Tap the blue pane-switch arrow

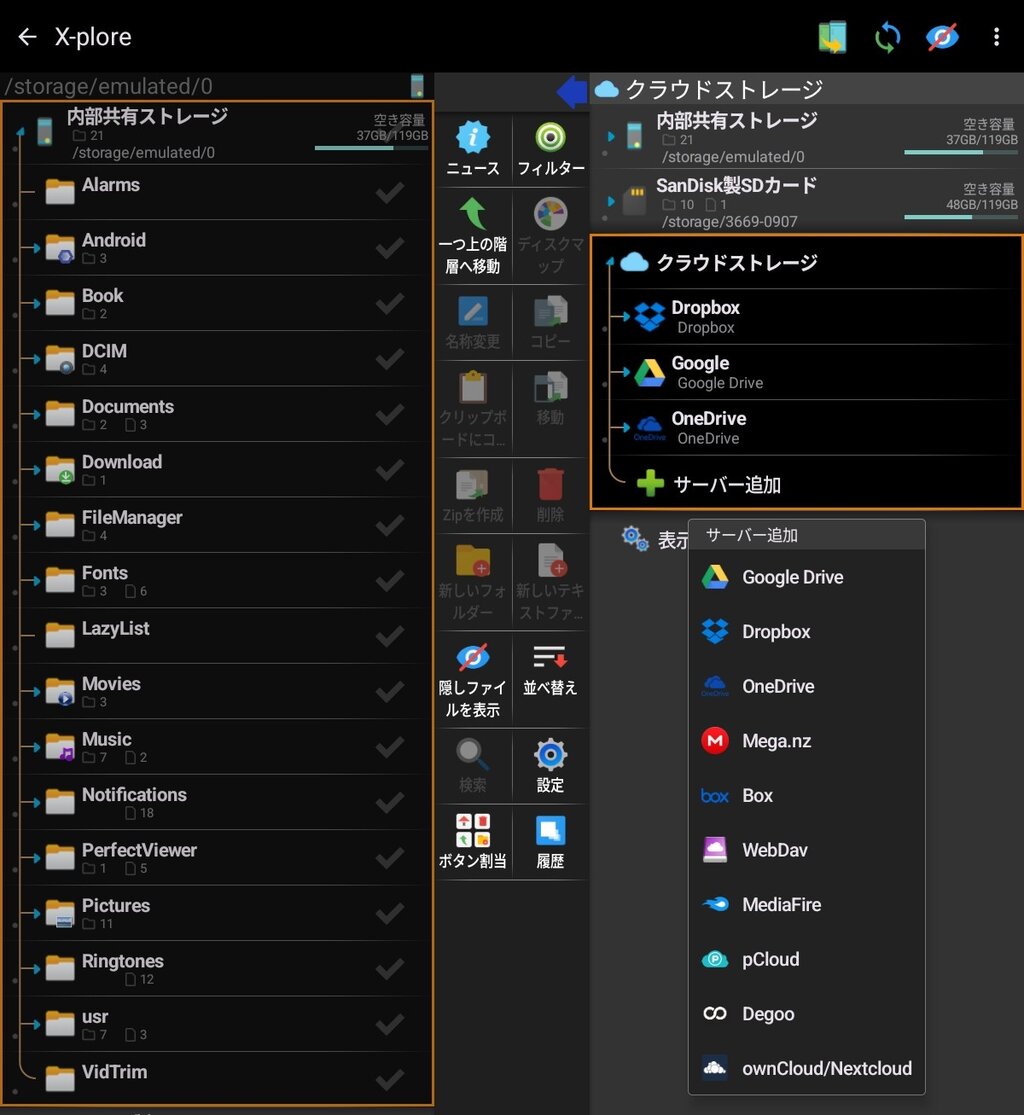click(572, 91)
